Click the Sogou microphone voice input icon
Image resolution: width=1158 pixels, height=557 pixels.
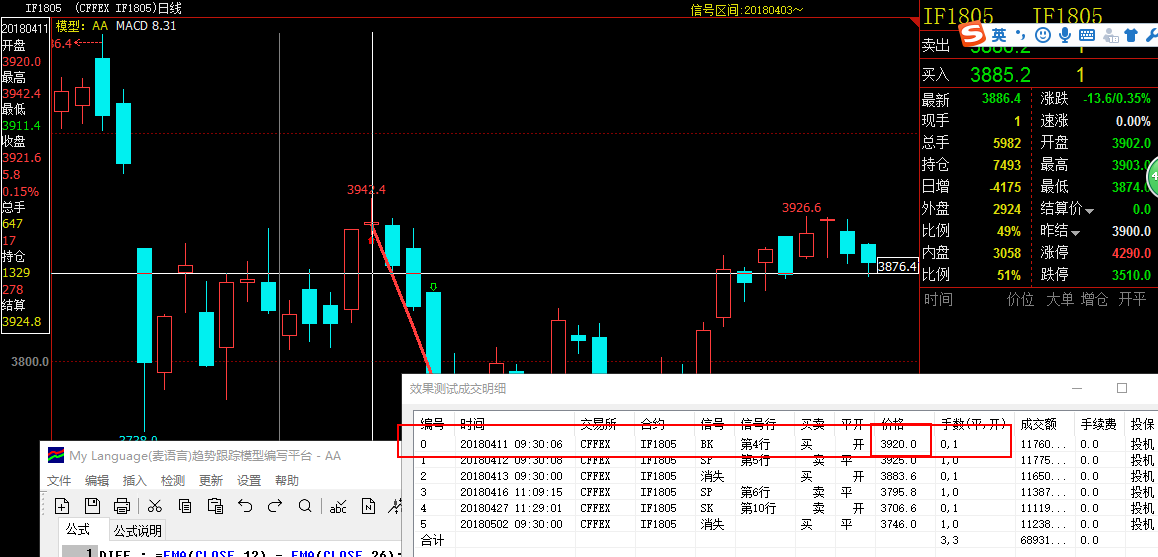point(1064,35)
